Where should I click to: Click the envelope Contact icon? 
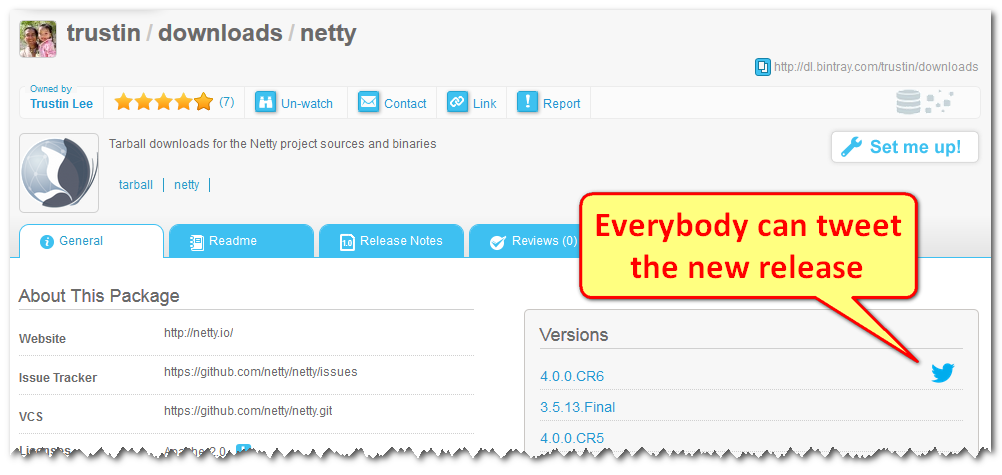click(x=369, y=102)
